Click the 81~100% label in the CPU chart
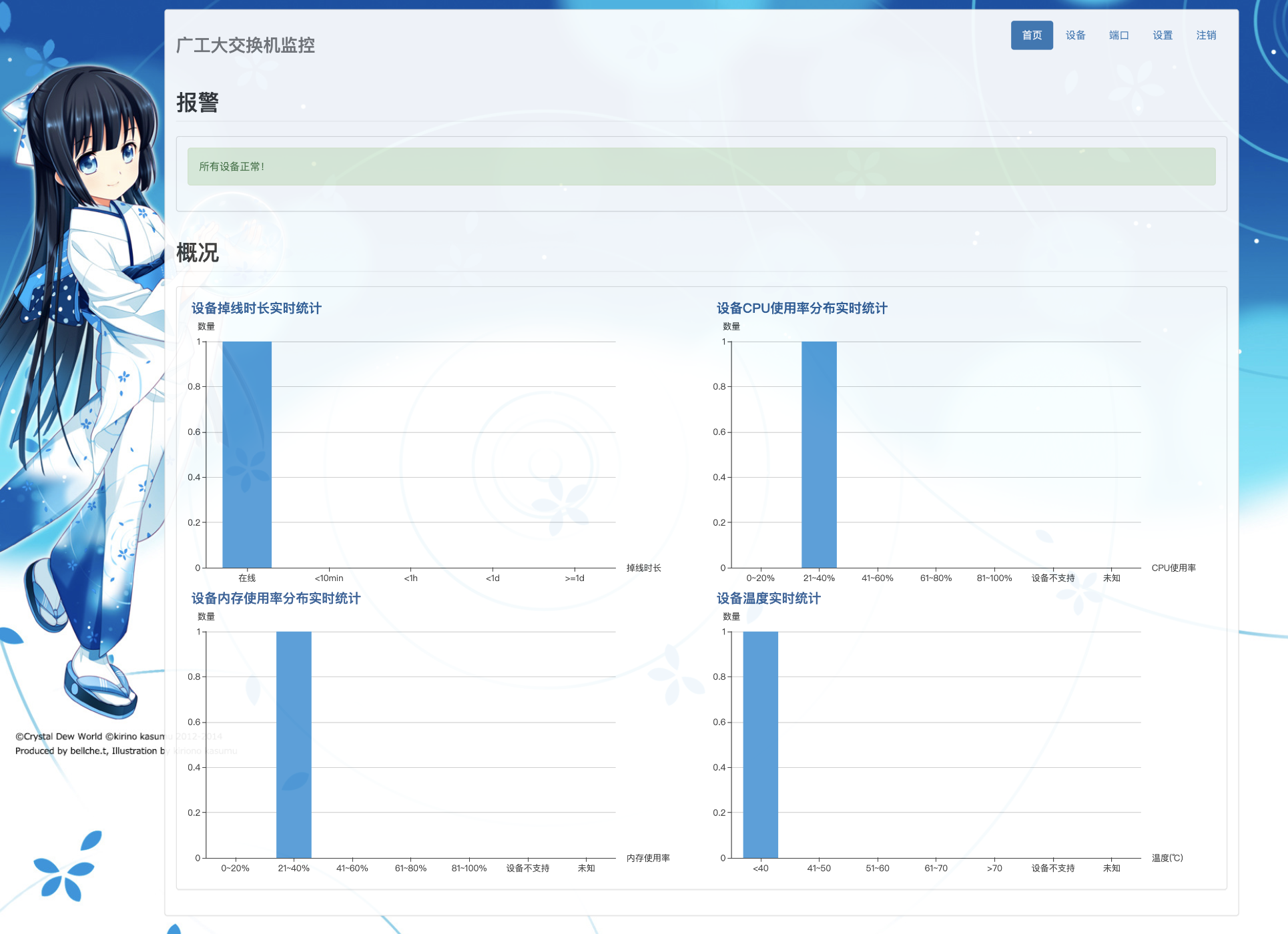 pyautogui.click(x=994, y=578)
